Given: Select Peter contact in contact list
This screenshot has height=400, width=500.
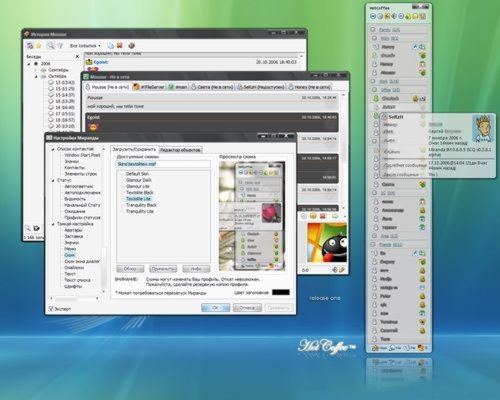Looking at the screenshot, I should pos(398,296).
